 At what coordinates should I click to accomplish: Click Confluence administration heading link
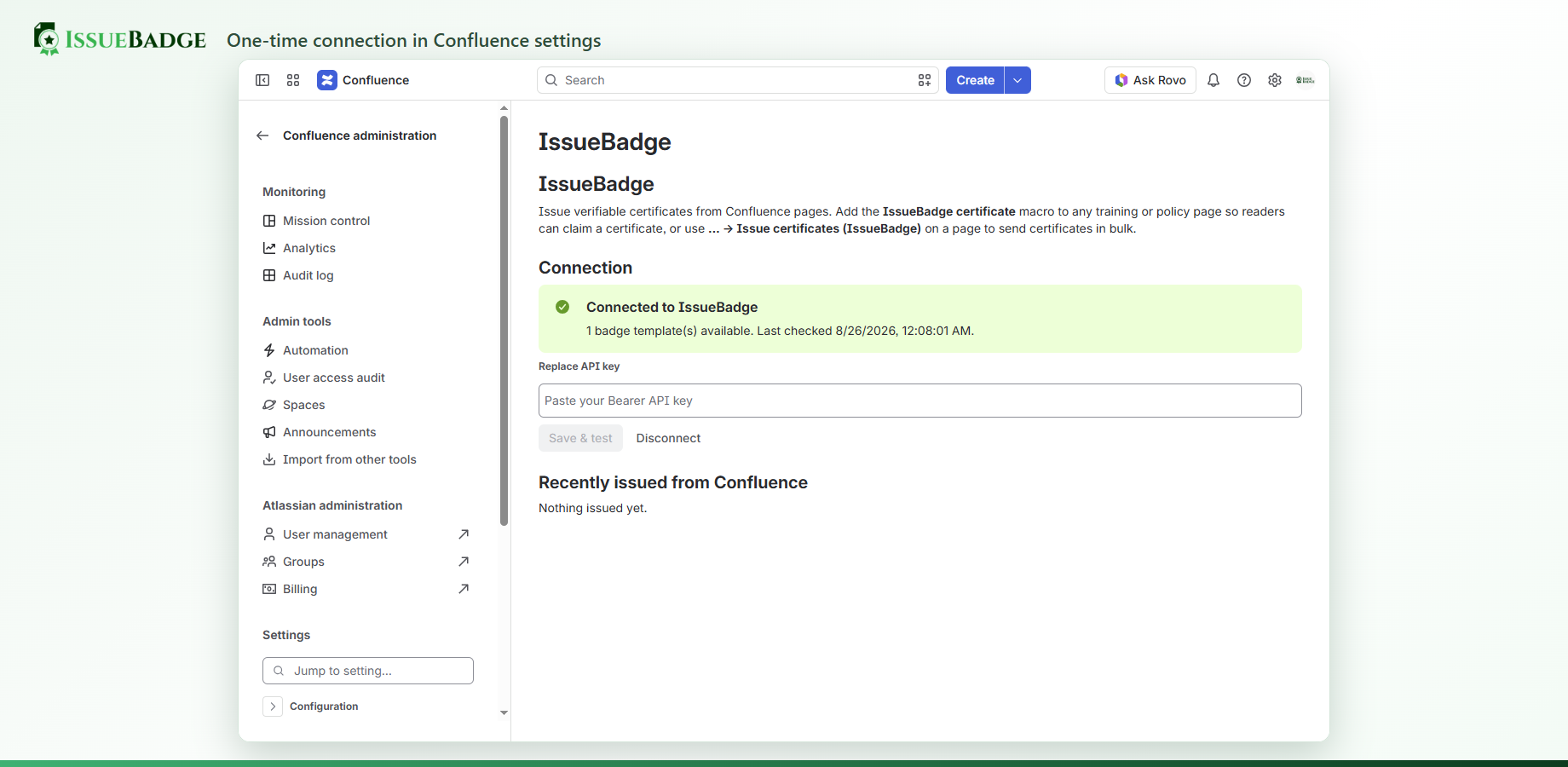360,136
